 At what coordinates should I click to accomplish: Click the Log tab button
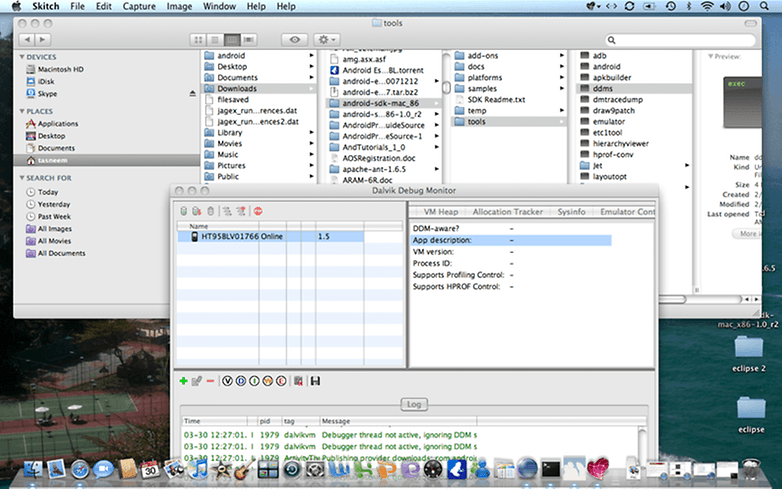click(x=414, y=404)
